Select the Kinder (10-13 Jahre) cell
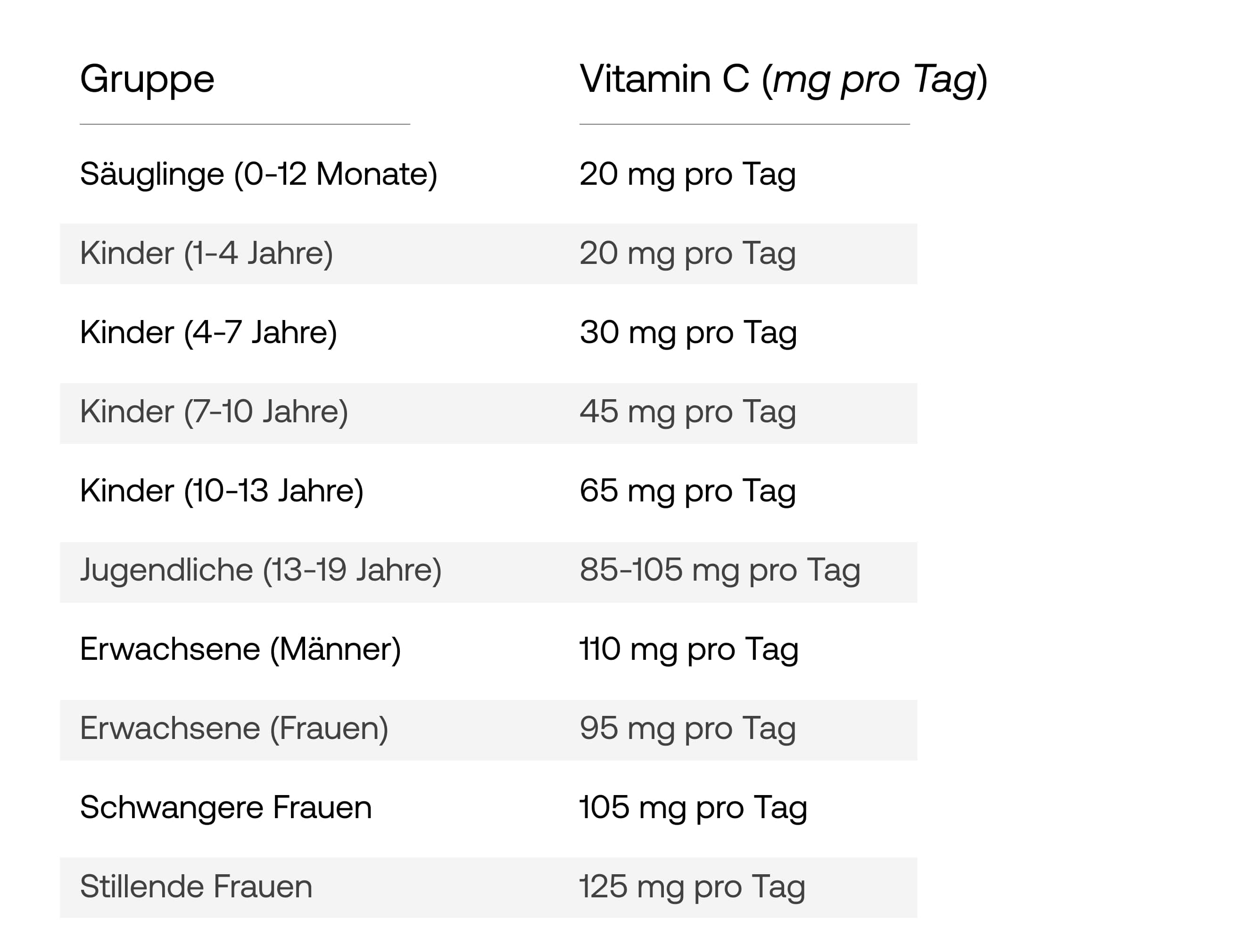 point(222,491)
